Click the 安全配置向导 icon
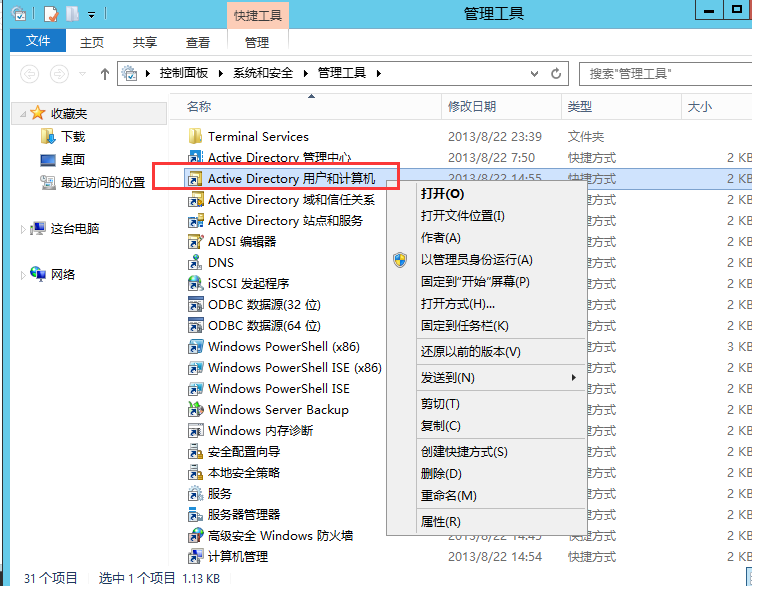Viewport: 763px width, 597px height. (195, 452)
